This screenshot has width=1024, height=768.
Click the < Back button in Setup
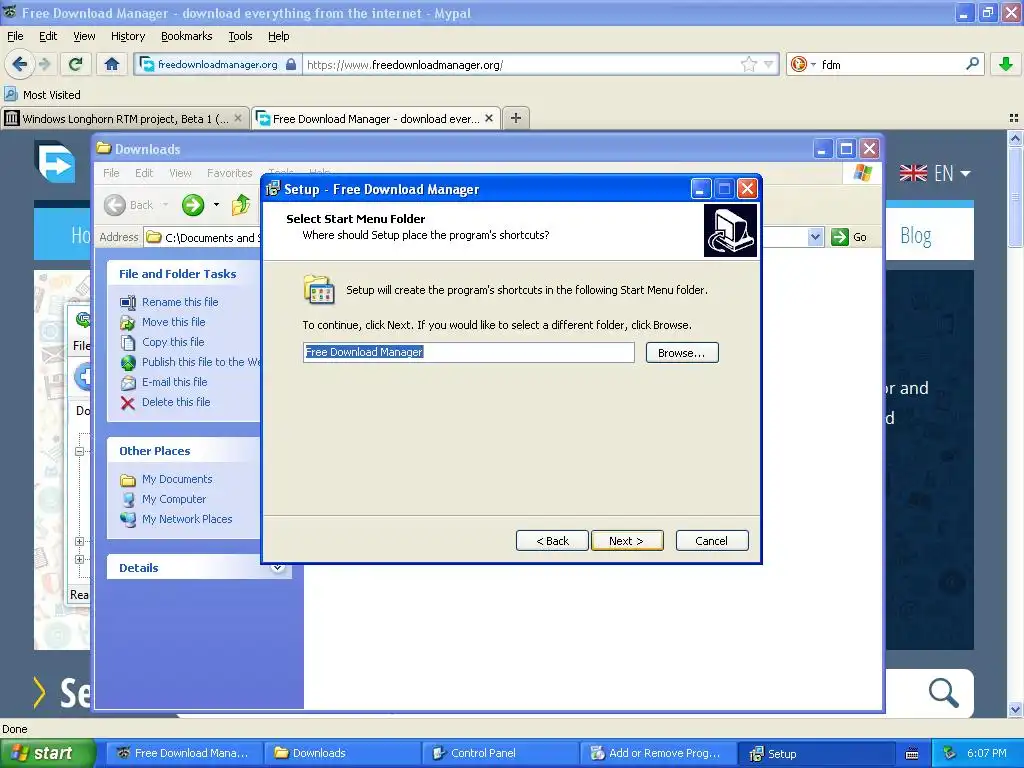pyautogui.click(x=552, y=541)
